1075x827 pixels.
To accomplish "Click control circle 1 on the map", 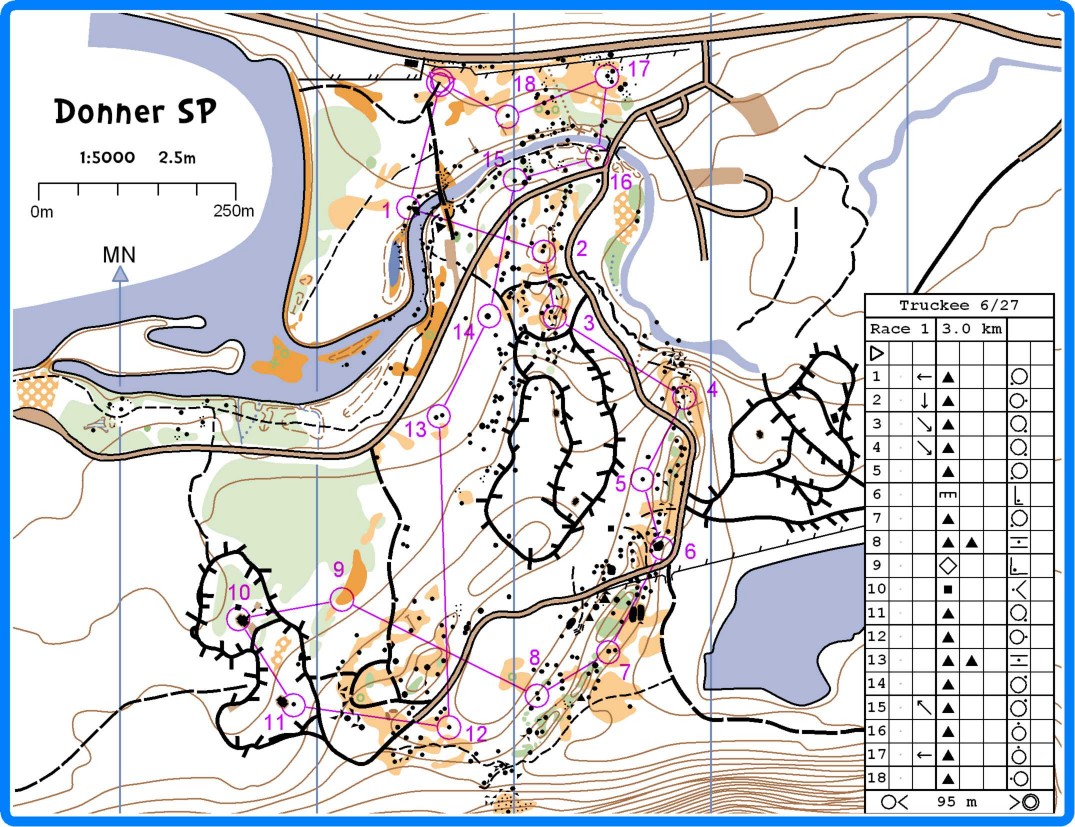I will tap(408, 208).
